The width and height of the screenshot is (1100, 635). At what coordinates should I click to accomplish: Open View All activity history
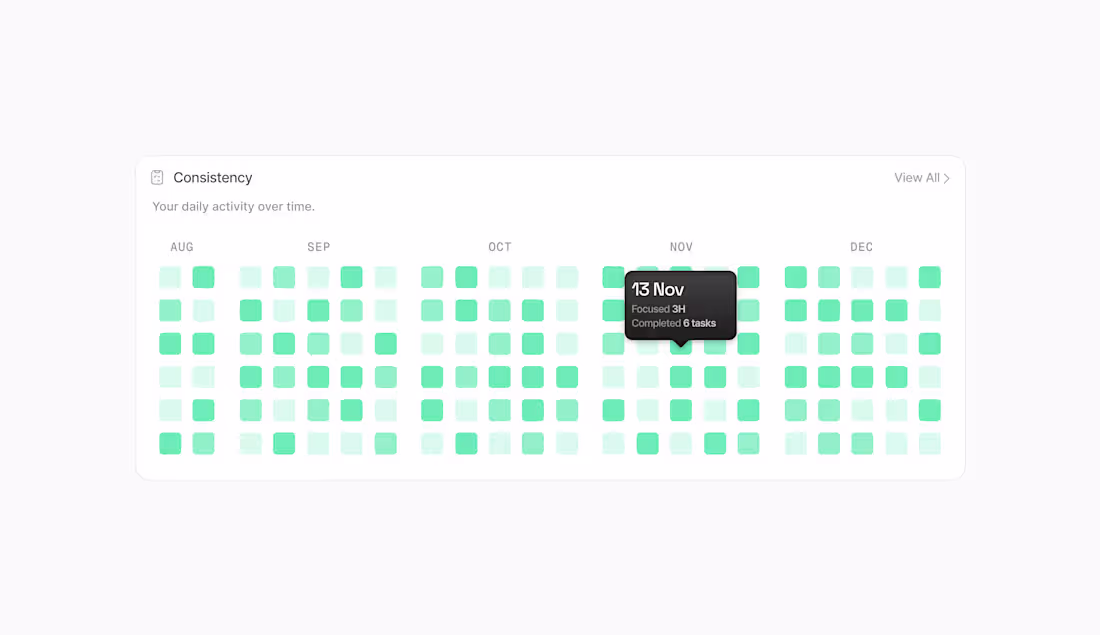coord(916,177)
